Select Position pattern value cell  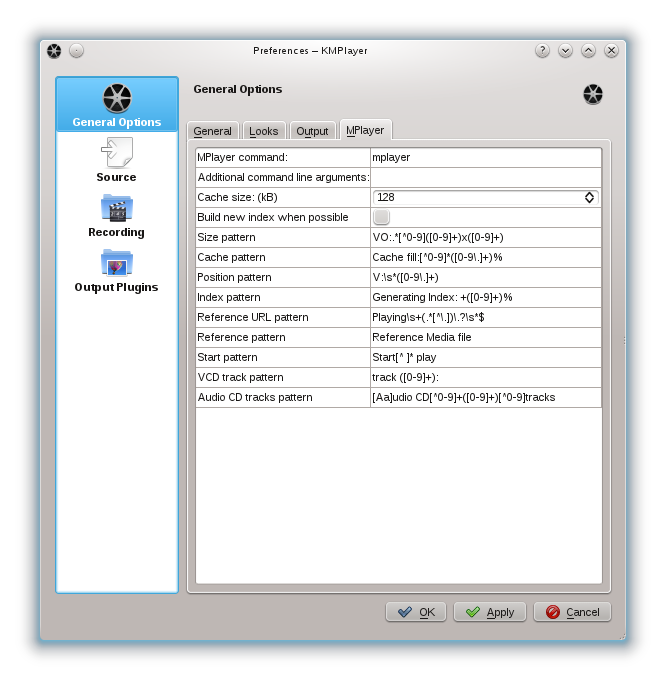pos(486,277)
